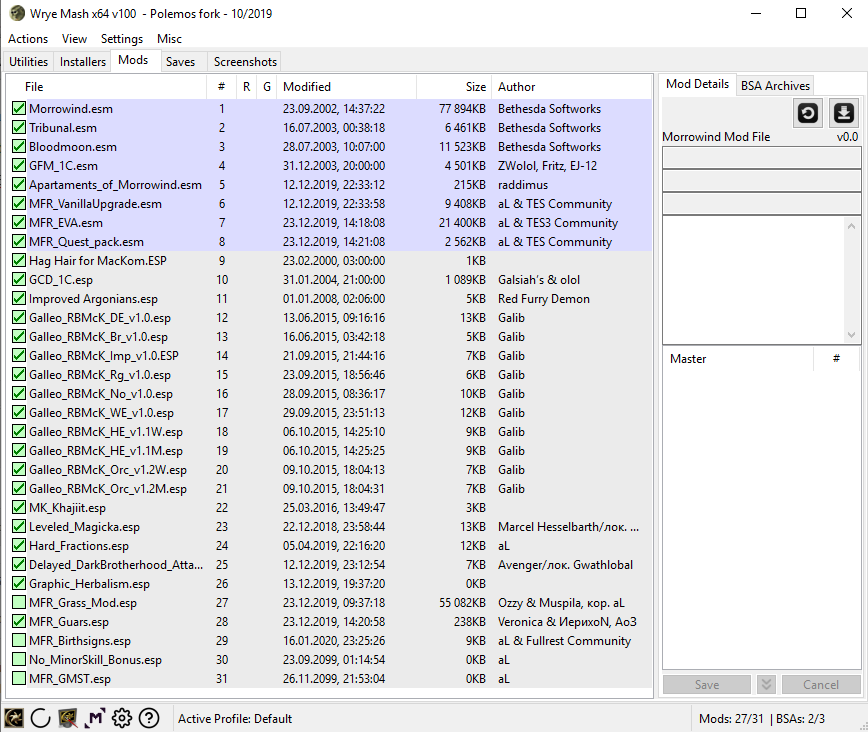Enable the MFR_Birthsigns.esp checkbox

(x=19, y=641)
